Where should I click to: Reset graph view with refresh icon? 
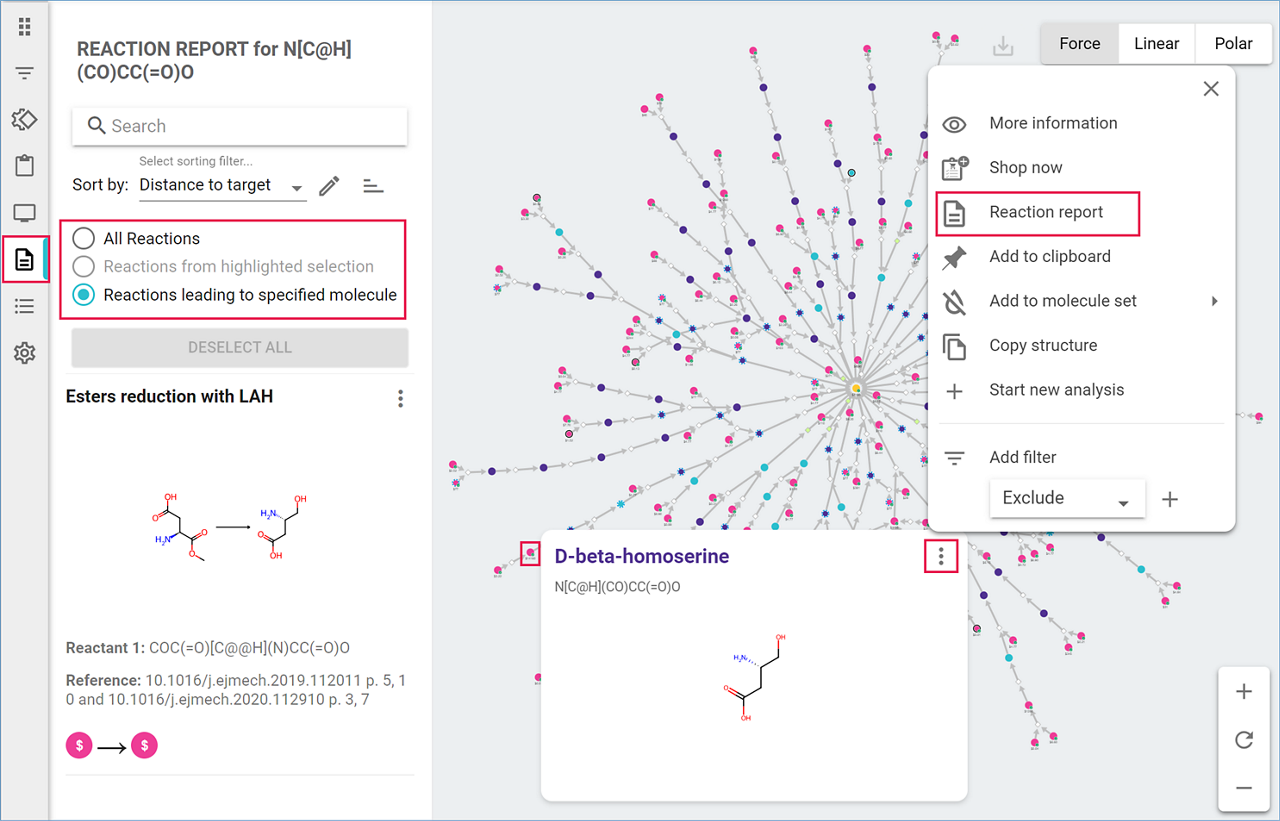[x=1244, y=740]
